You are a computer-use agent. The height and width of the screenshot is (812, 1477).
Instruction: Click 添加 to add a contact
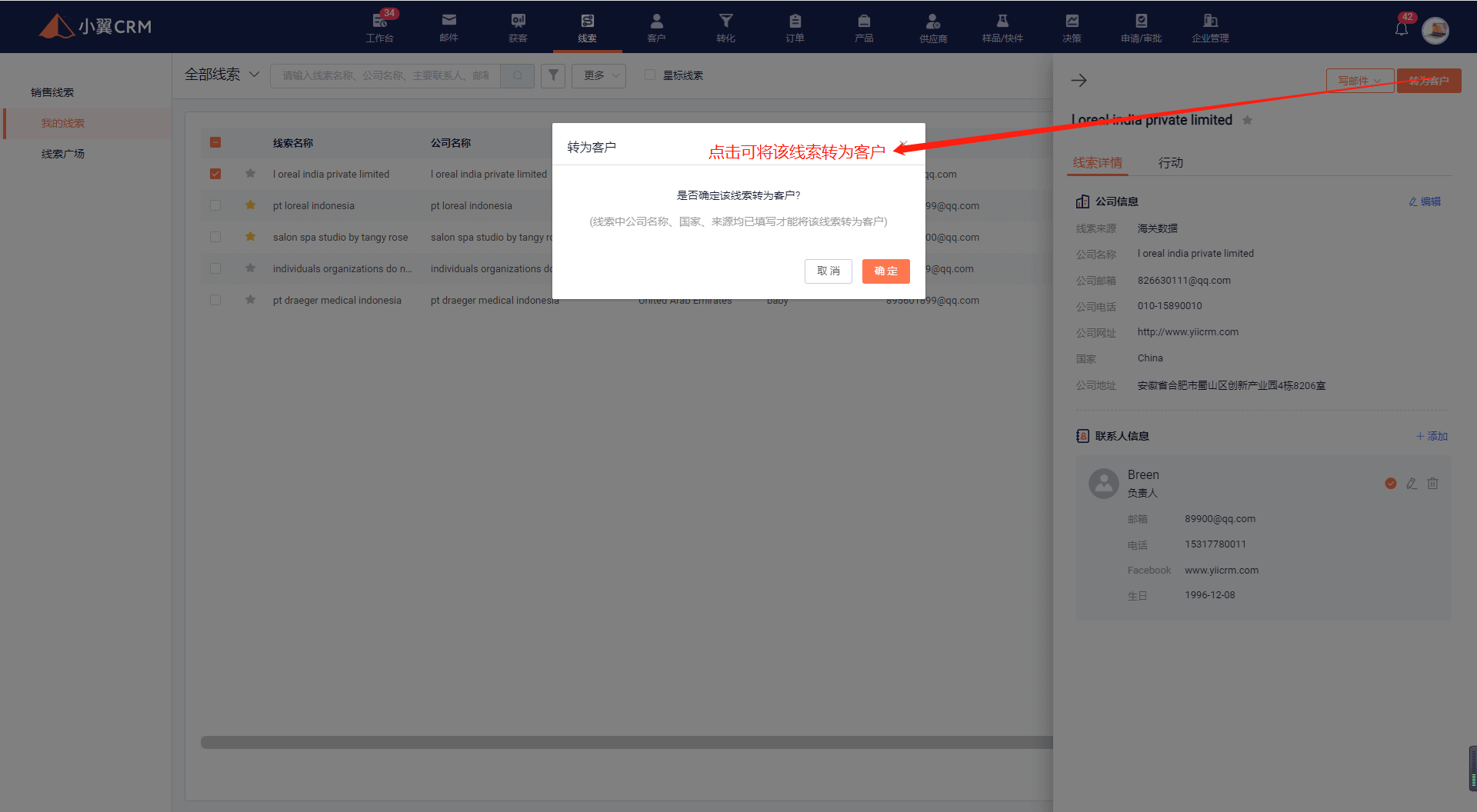pos(1432,436)
